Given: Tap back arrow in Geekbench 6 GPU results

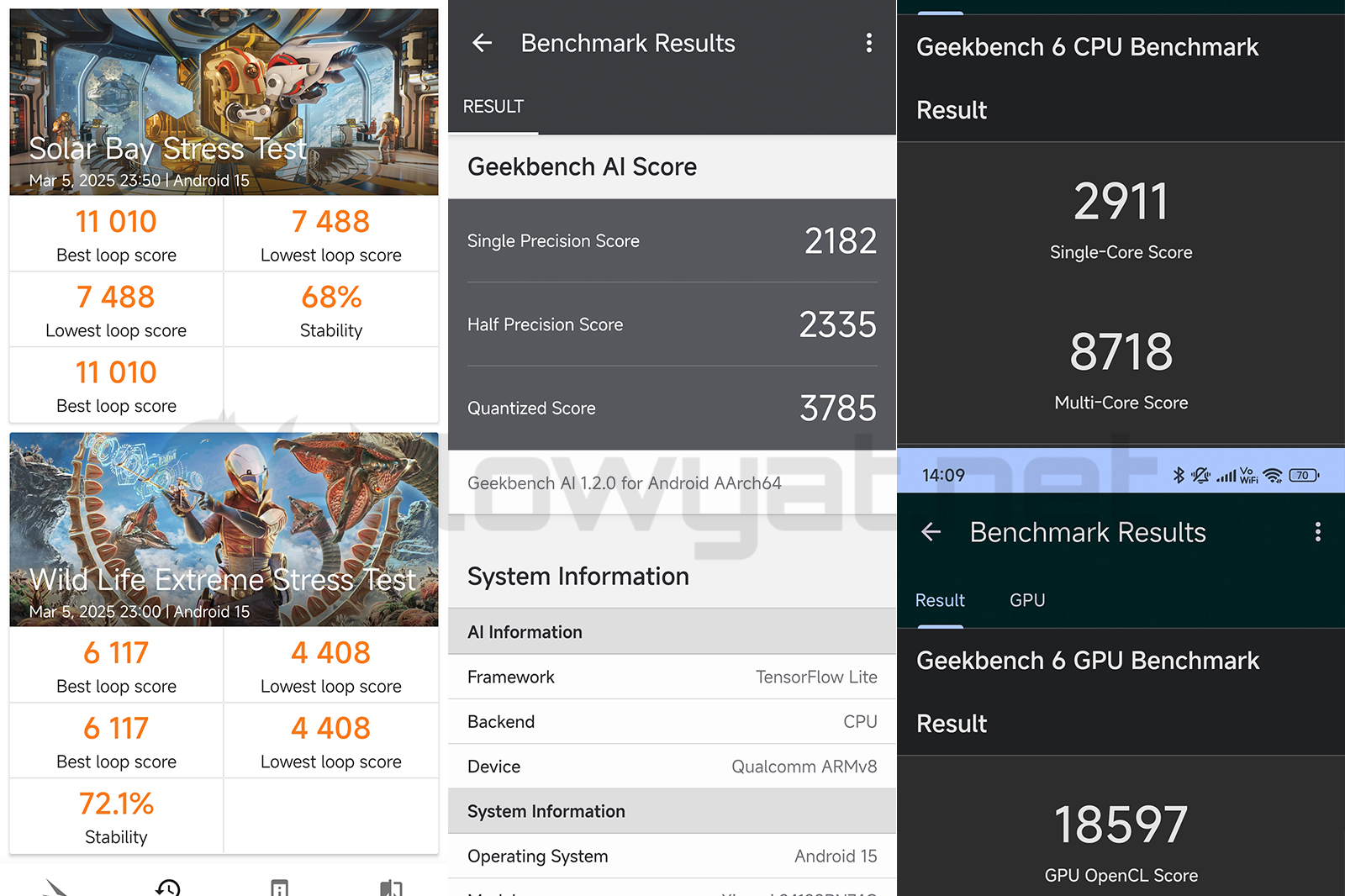Looking at the screenshot, I should coord(931,532).
